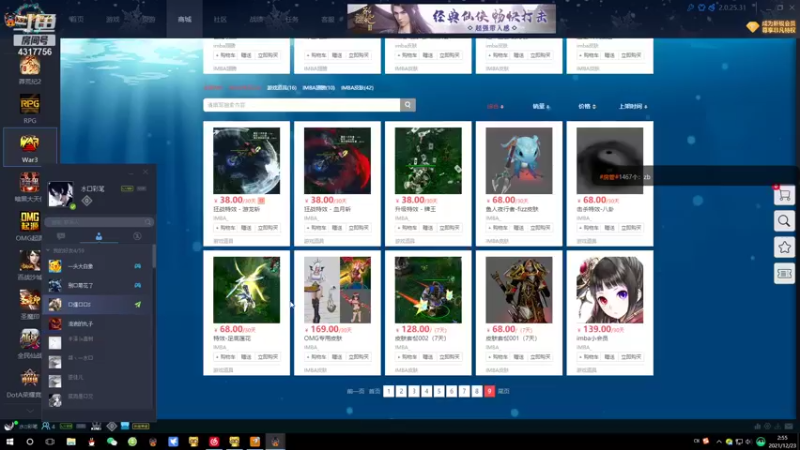Click the friends count icon in bottom bar
This screenshot has width=800, height=450.
point(48,426)
